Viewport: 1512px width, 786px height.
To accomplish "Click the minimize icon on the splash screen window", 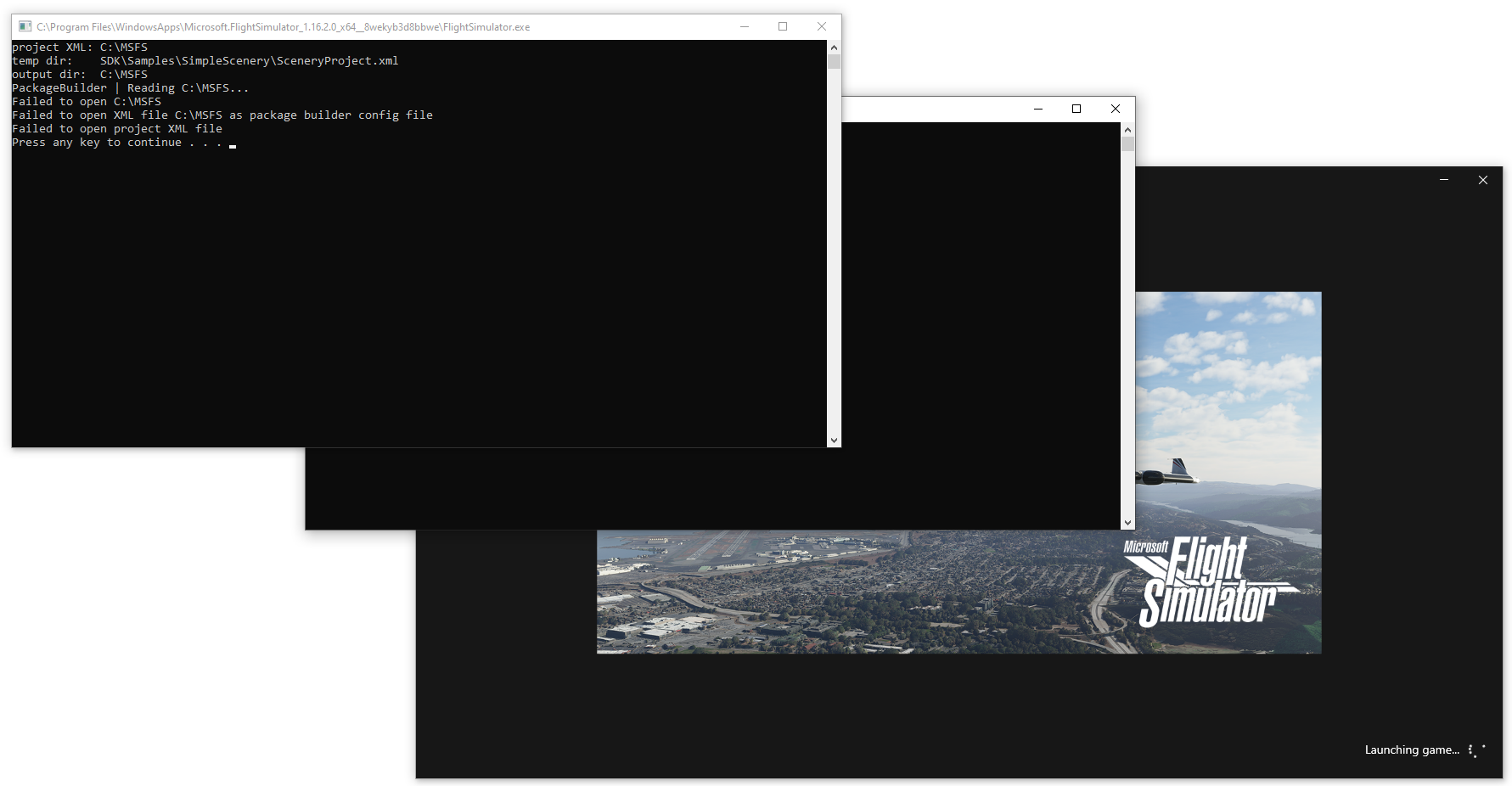I will point(1444,180).
